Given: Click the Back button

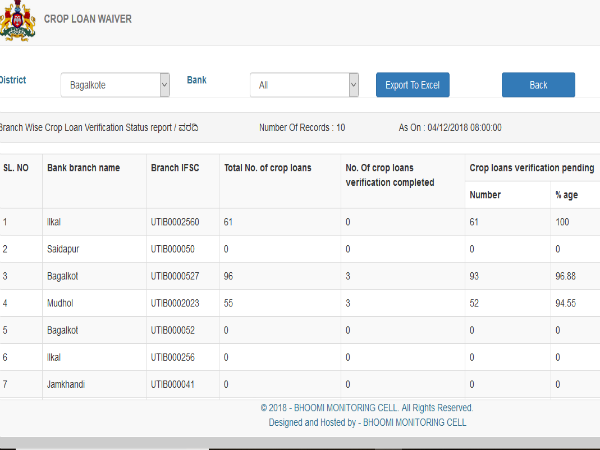Looking at the screenshot, I should pos(538,85).
